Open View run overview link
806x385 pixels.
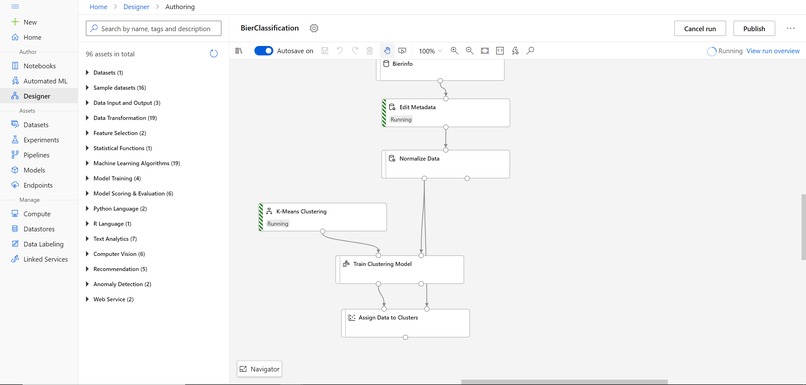[x=773, y=51]
